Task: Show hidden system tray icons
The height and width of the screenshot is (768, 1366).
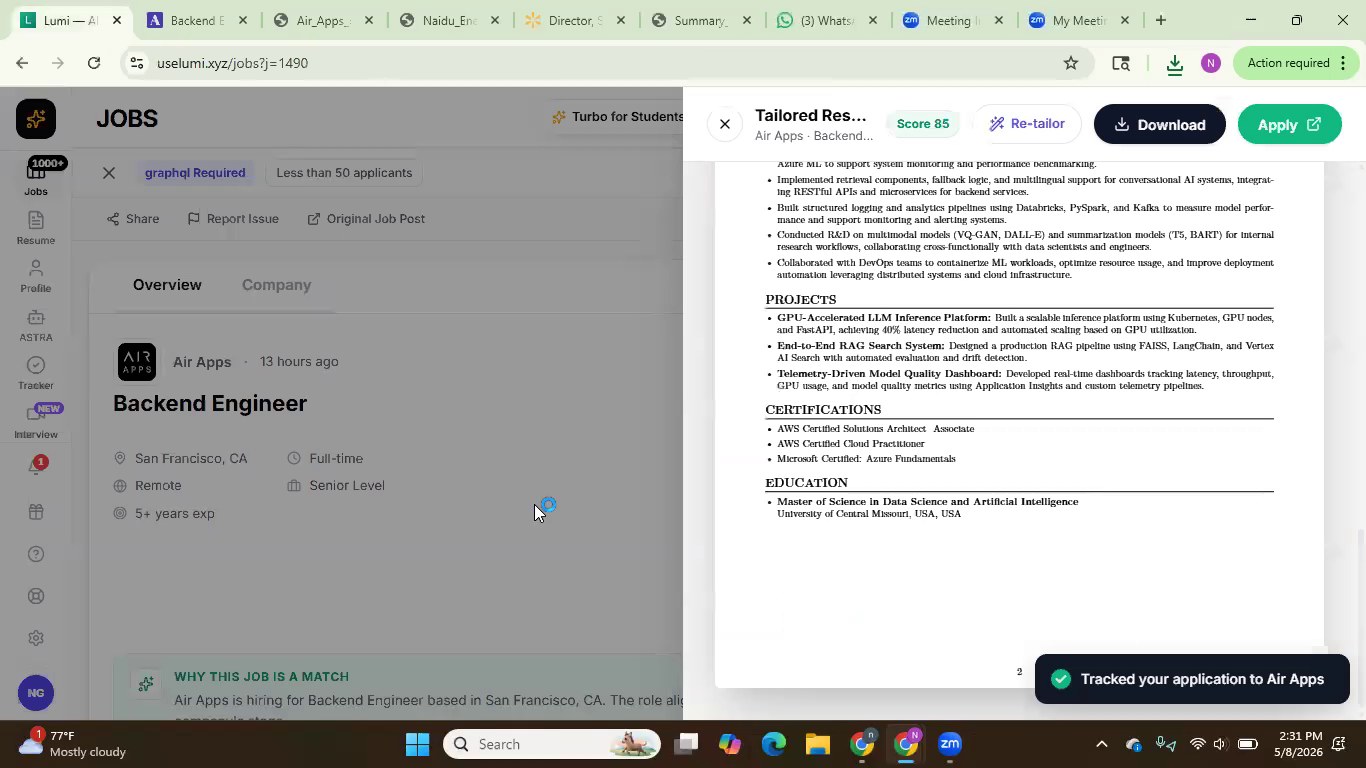Action: tap(1102, 744)
